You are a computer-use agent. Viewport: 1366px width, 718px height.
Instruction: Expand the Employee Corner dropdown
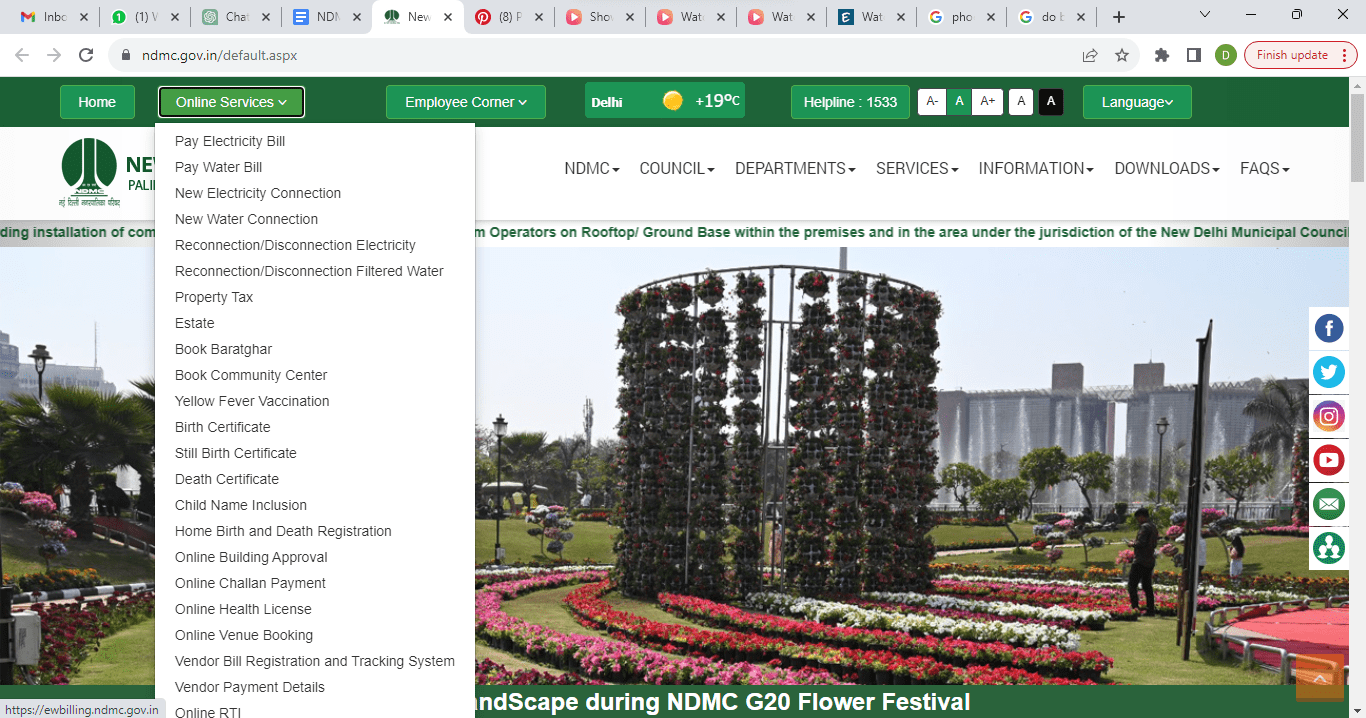464,101
